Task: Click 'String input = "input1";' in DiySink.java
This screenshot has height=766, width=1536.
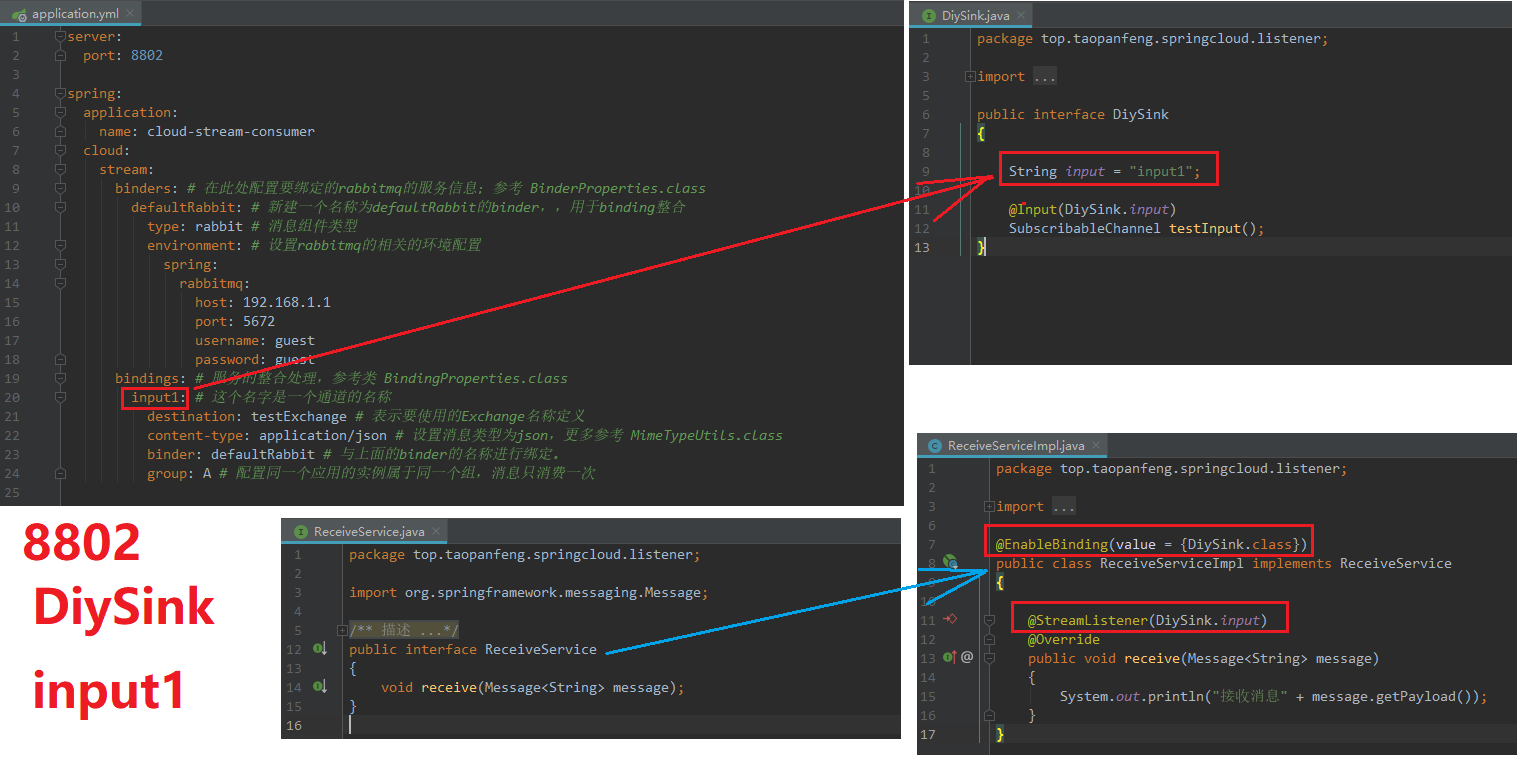Action: tap(1105, 172)
